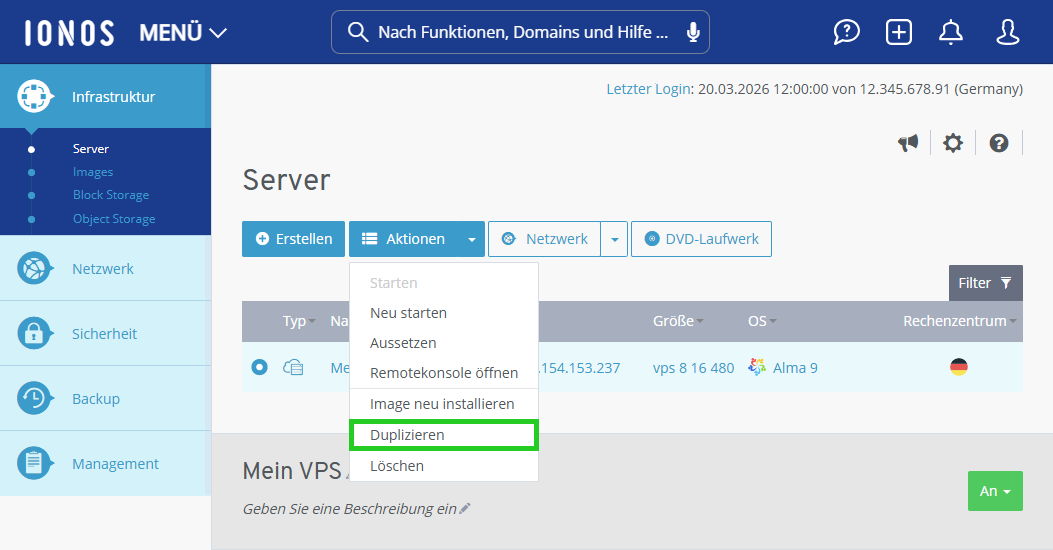1053x550 pixels.
Task: Click the plus add-product icon in header
Action: point(899,32)
